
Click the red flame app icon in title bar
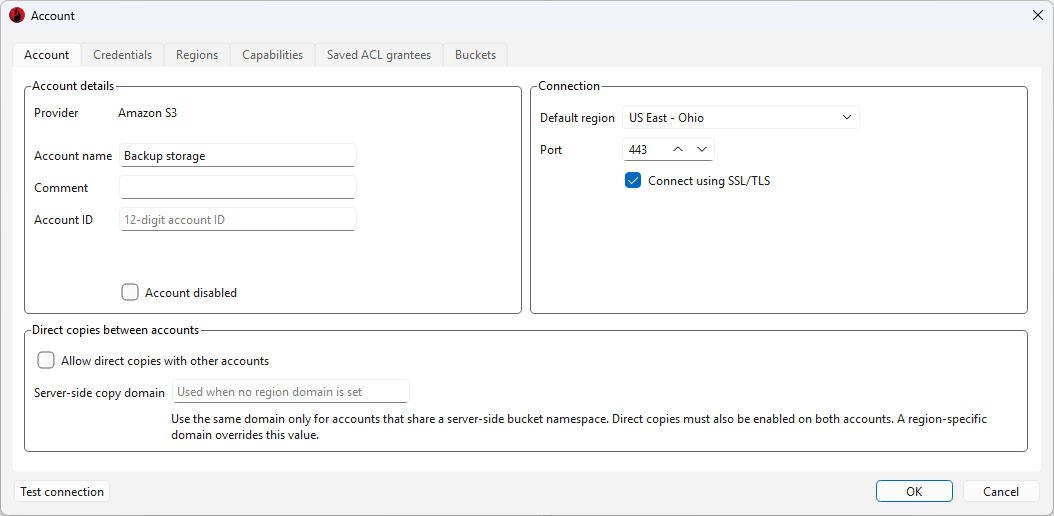coord(17,15)
